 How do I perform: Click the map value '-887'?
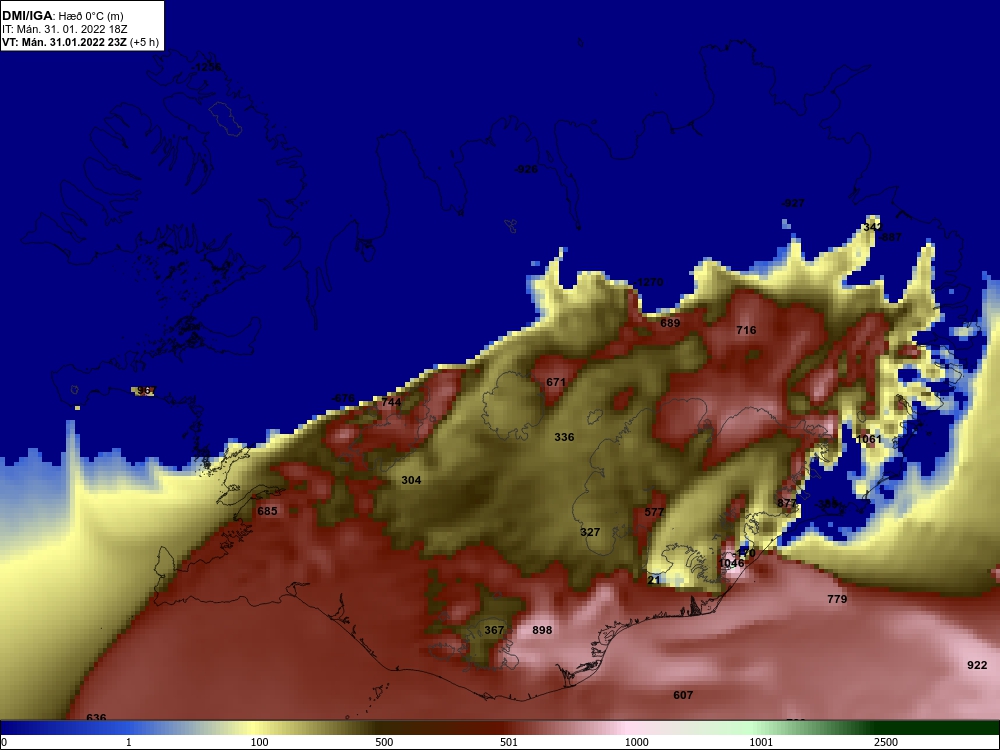tap(890, 237)
